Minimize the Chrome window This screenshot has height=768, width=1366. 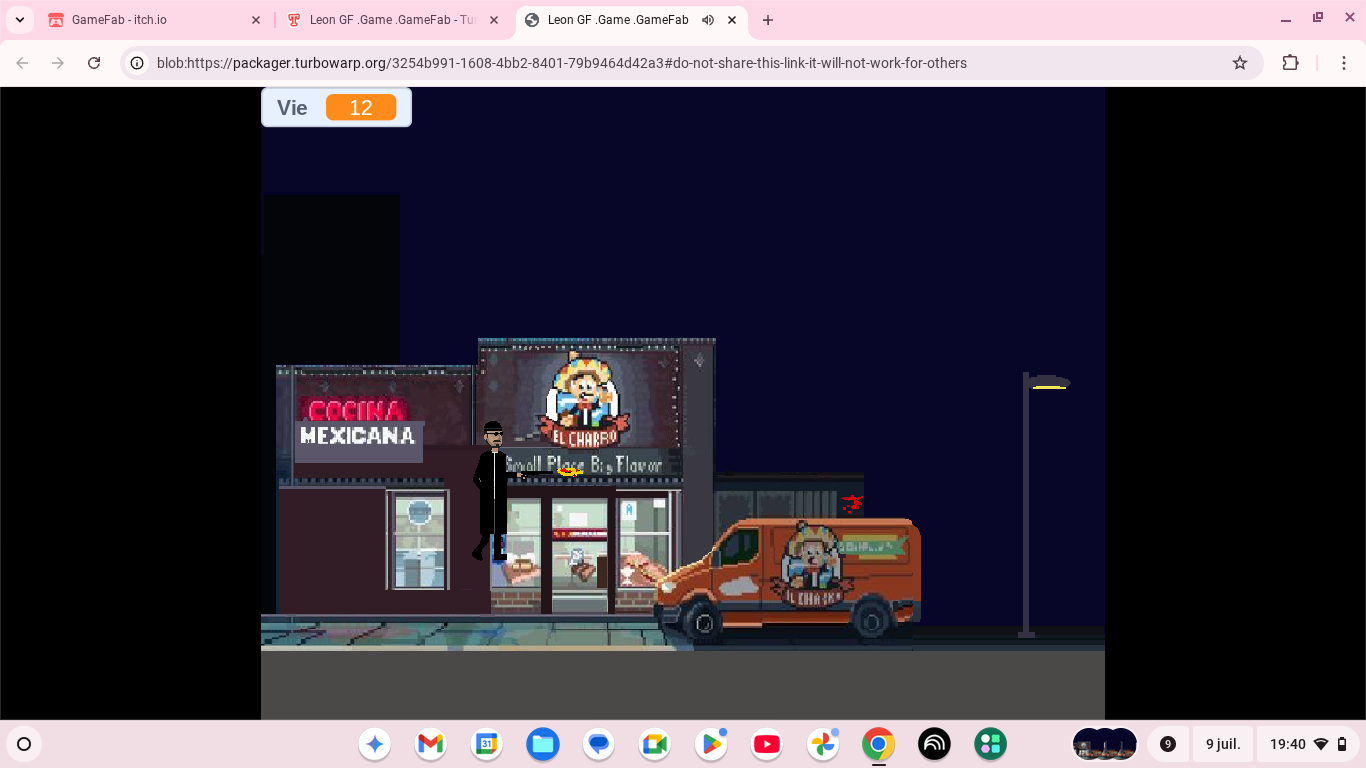(1286, 19)
